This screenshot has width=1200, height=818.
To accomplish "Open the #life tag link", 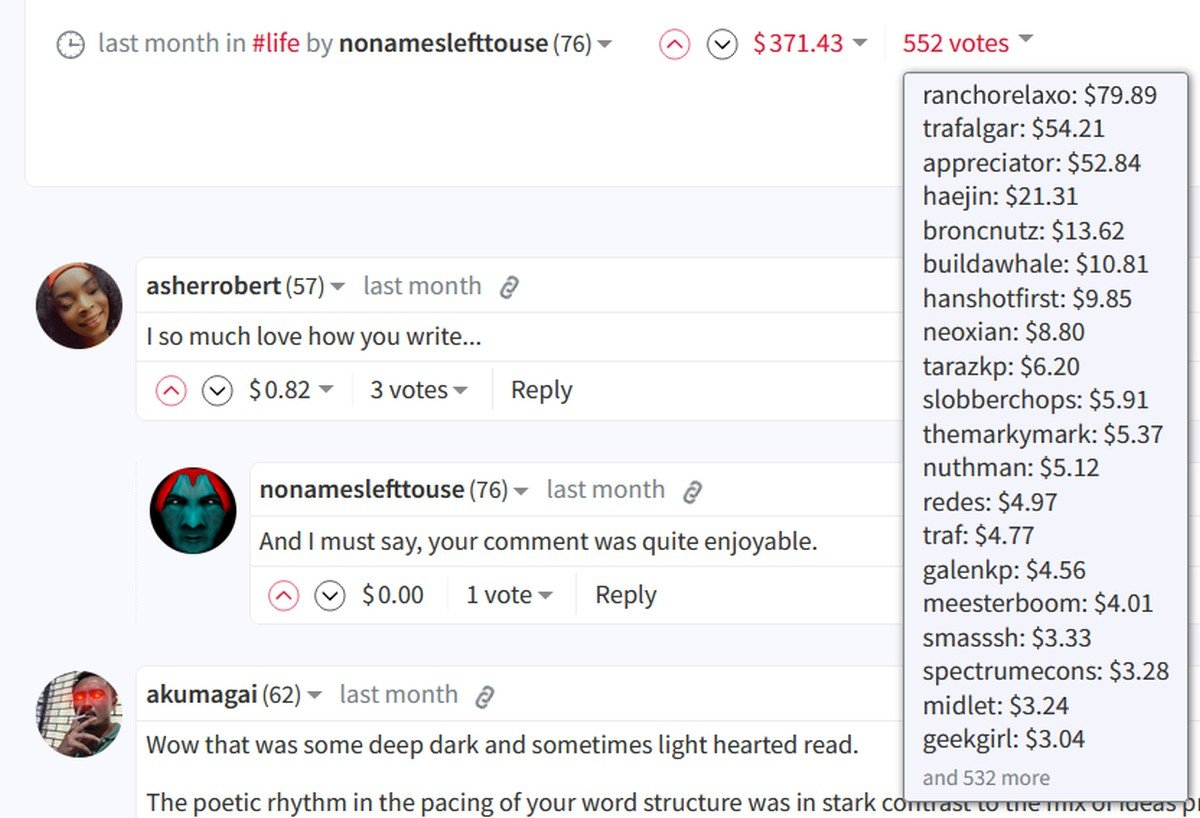I will coord(275,44).
